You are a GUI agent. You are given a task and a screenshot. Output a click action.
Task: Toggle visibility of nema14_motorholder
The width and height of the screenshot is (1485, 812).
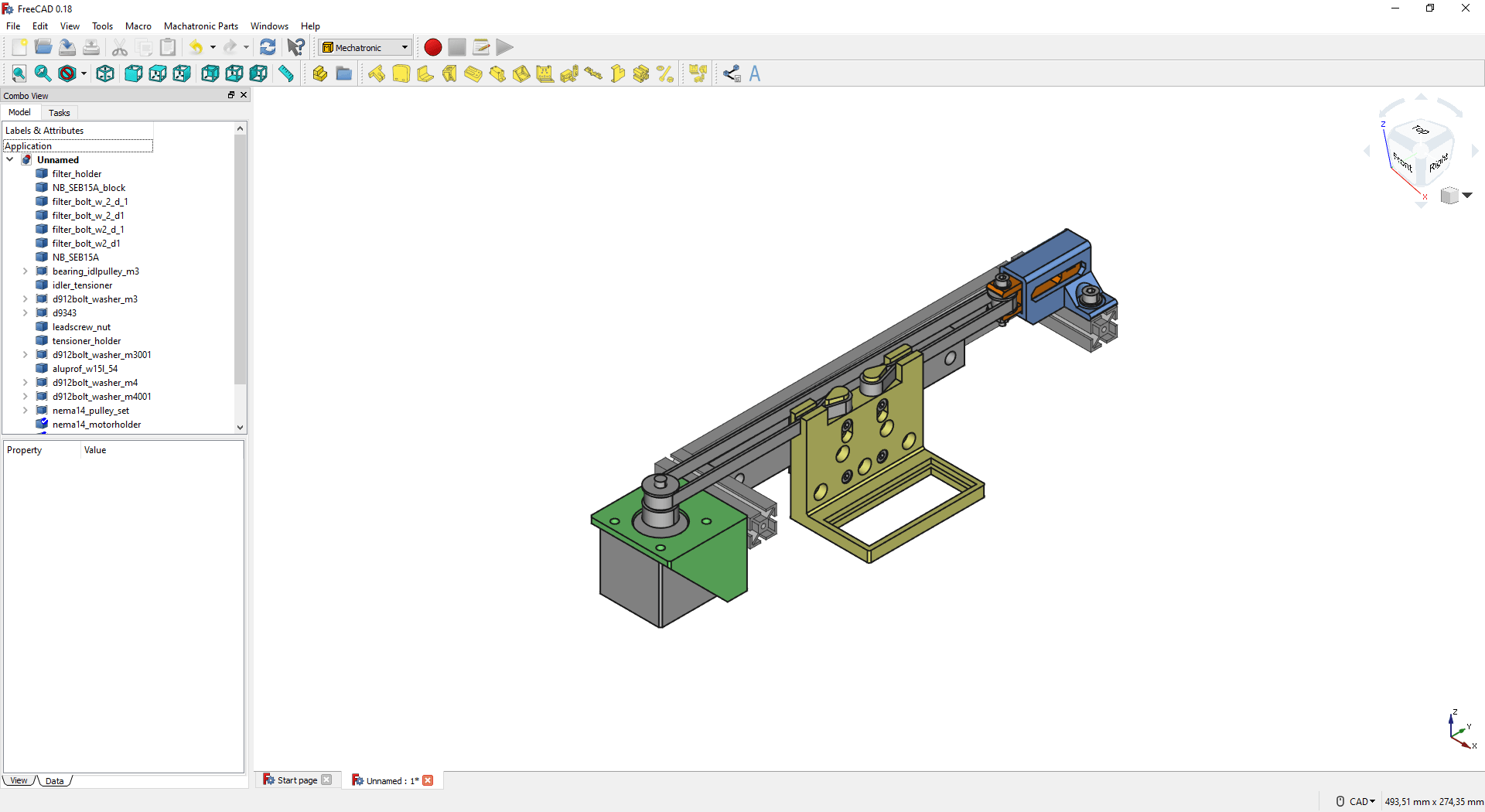point(97,424)
